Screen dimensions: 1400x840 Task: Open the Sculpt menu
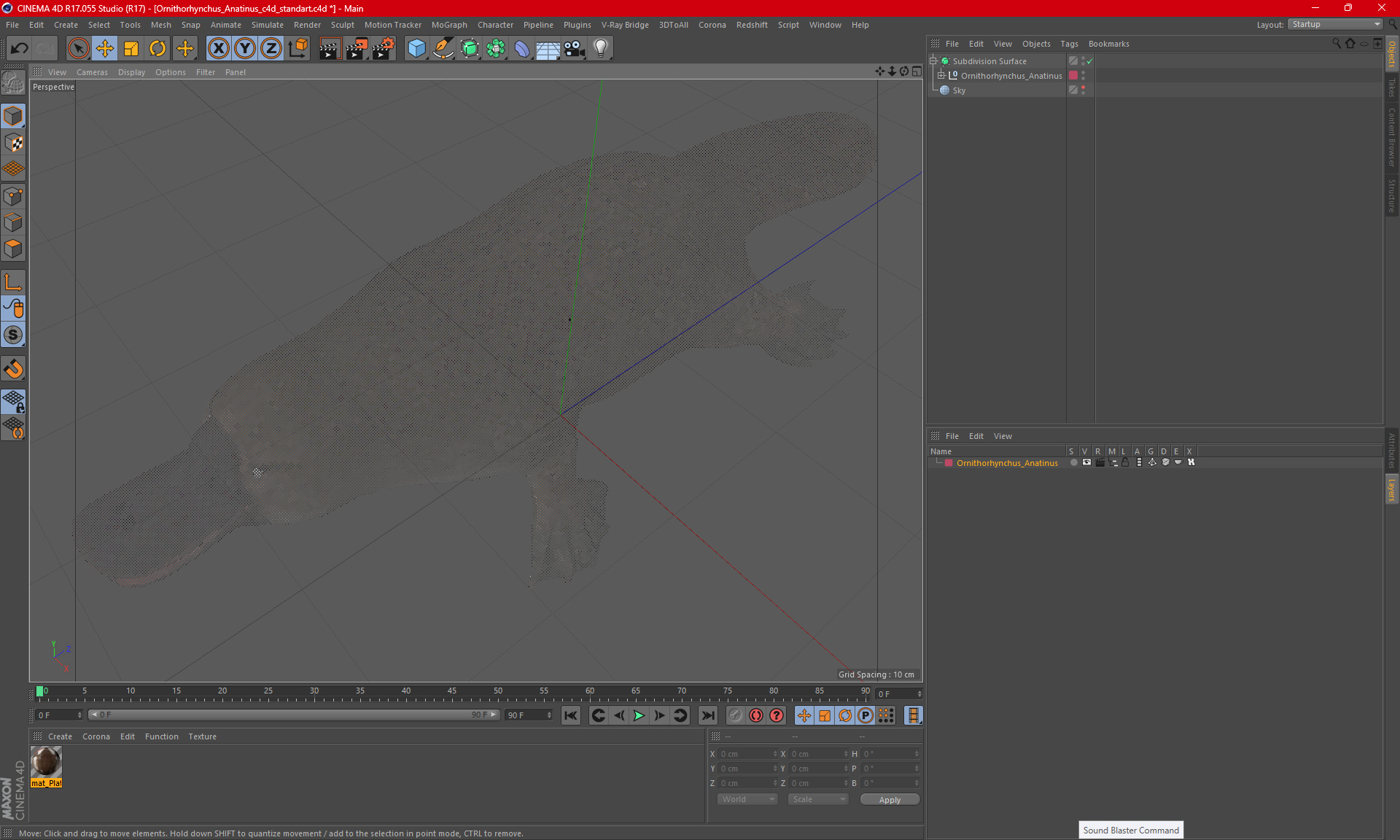tap(342, 25)
